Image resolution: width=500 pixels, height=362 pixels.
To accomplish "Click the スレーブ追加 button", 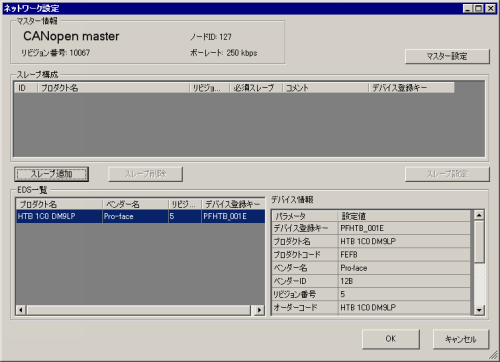I will [x=52, y=174].
